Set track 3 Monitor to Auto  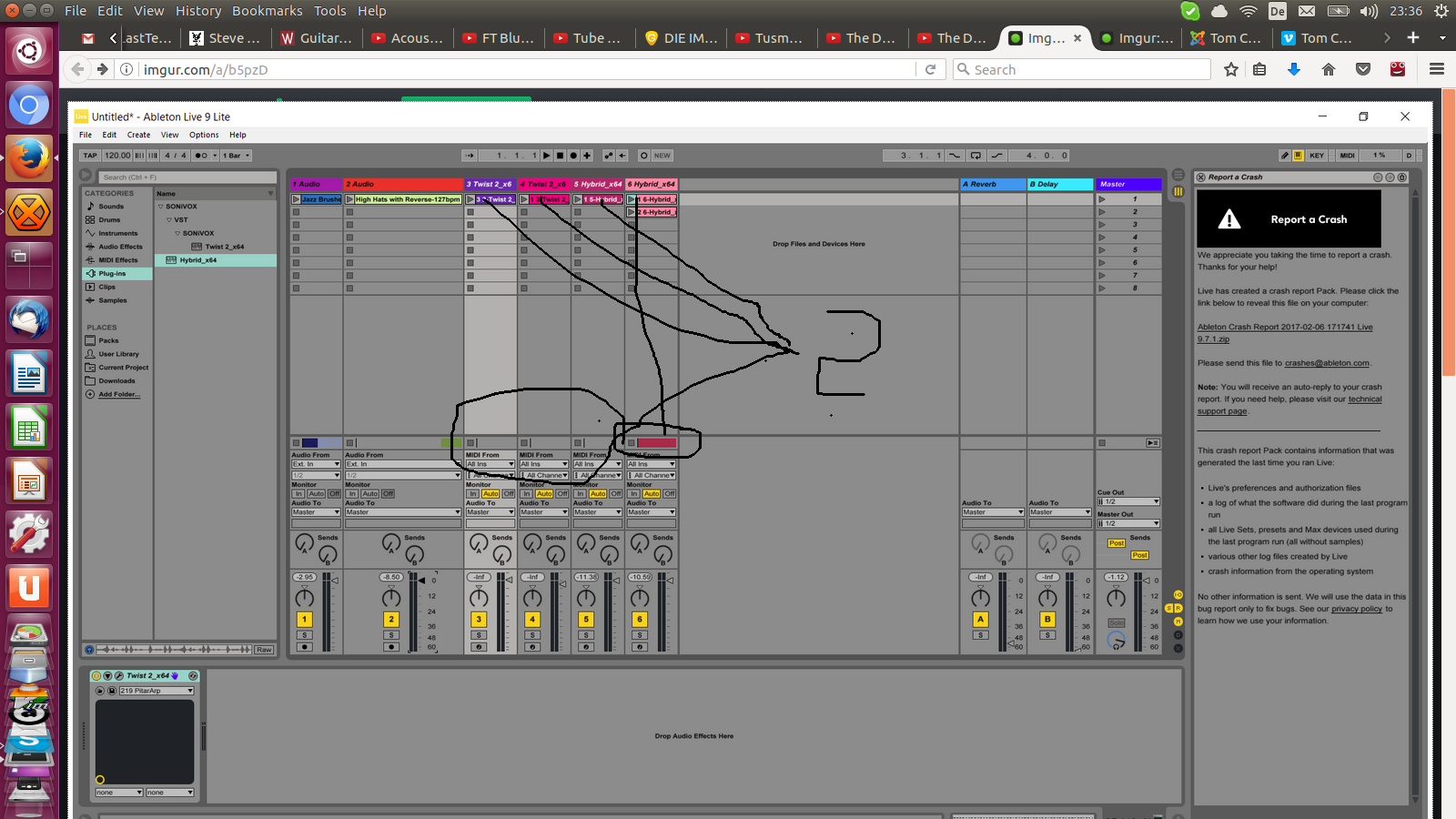pos(490,494)
